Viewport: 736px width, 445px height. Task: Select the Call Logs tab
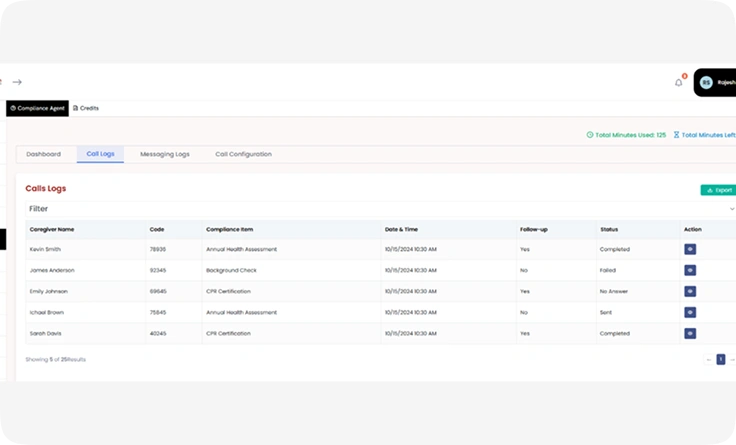point(100,154)
